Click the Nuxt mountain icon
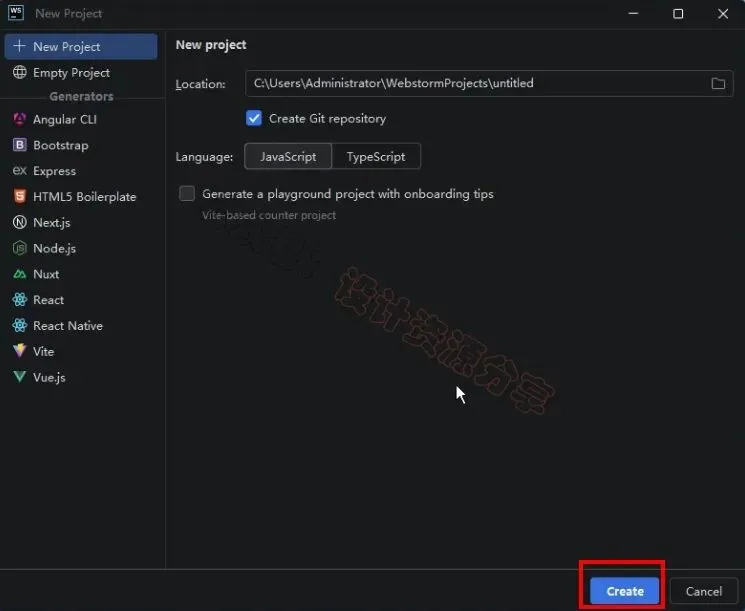Image resolution: width=745 pixels, height=611 pixels. coord(19,274)
